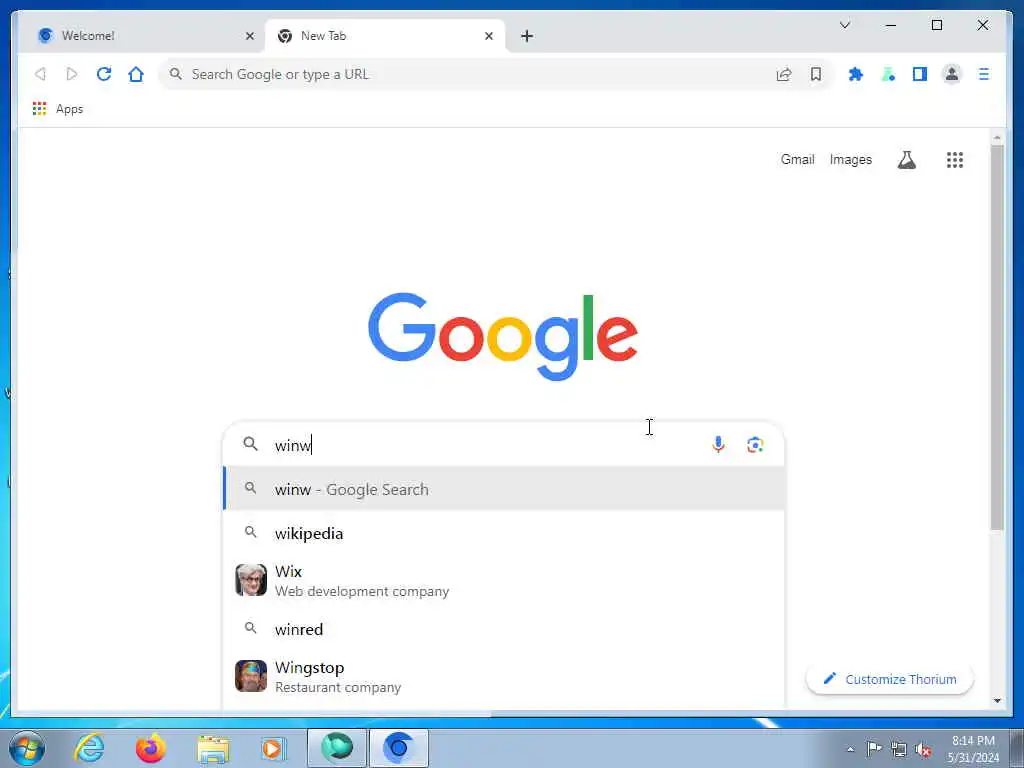The height and width of the screenshot is (768, 1024).
Task: Click the magnifier icon in the search box
Action: [x=250, y=444]
